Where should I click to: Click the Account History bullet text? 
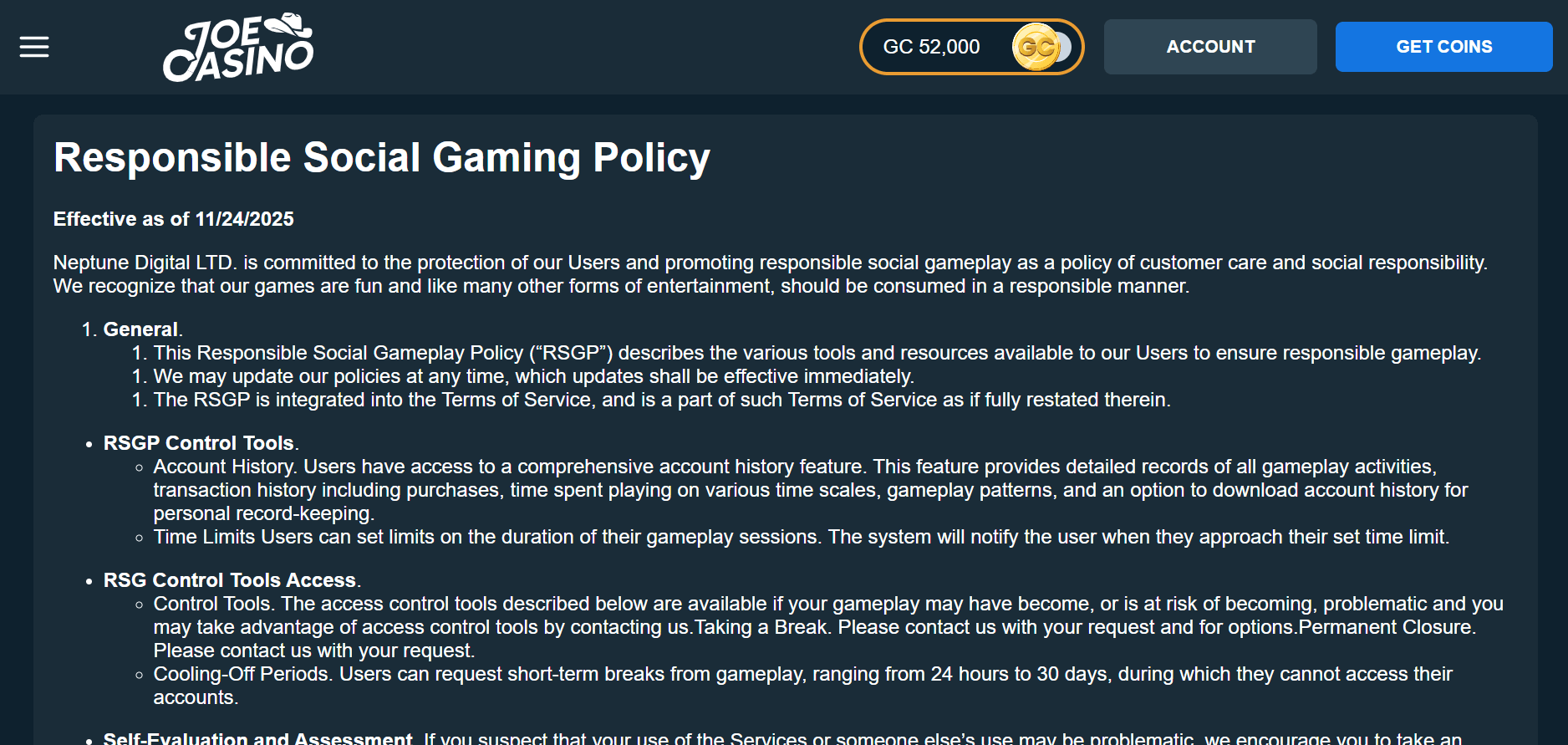(224, 467)
